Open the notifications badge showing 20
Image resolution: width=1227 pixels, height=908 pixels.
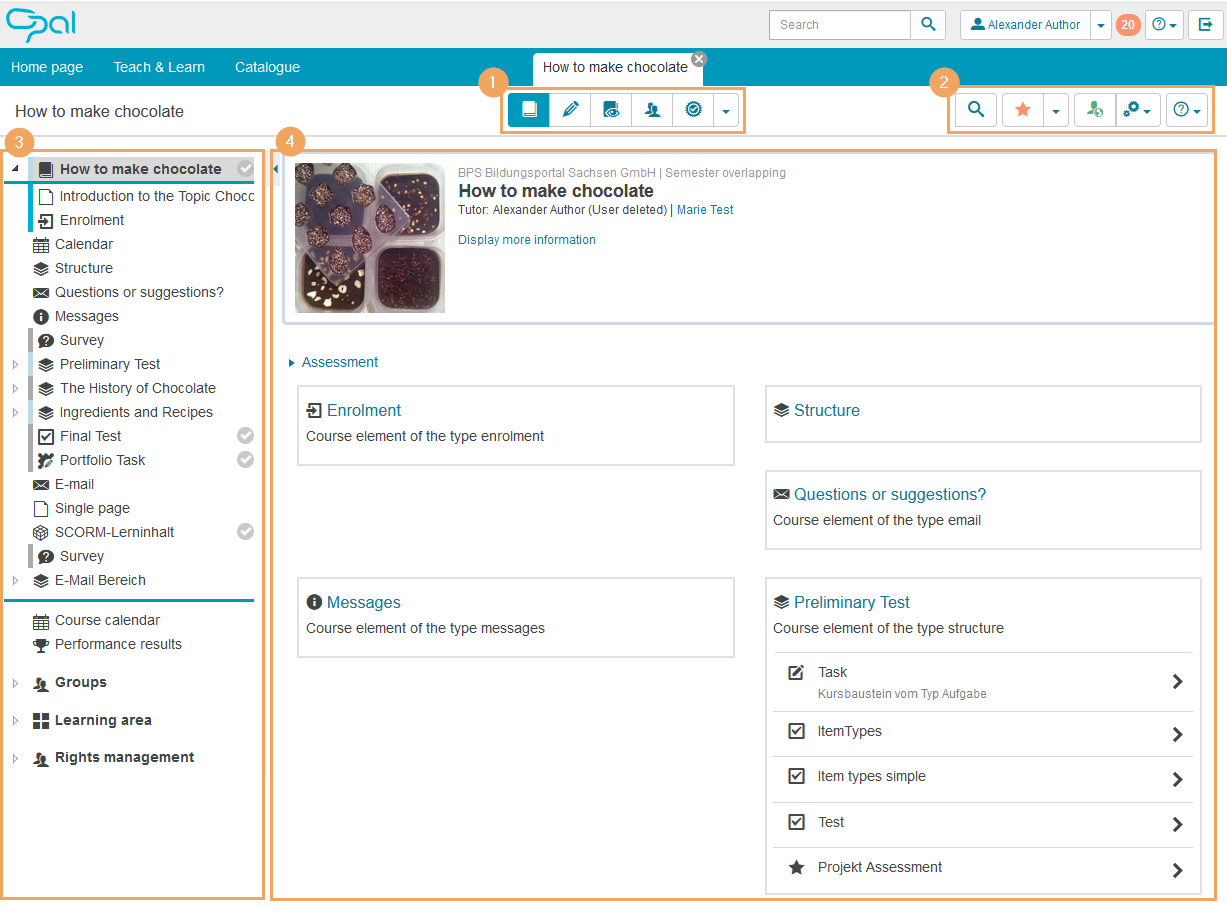[1128, 25]
